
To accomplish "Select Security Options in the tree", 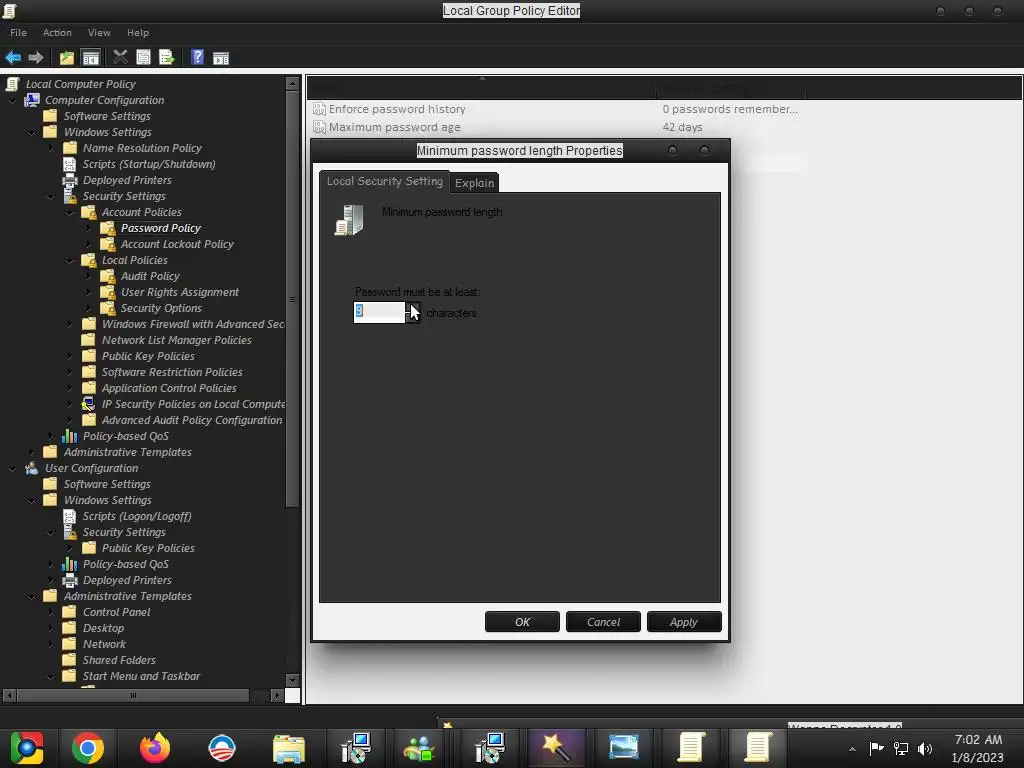I will [161, 308].
